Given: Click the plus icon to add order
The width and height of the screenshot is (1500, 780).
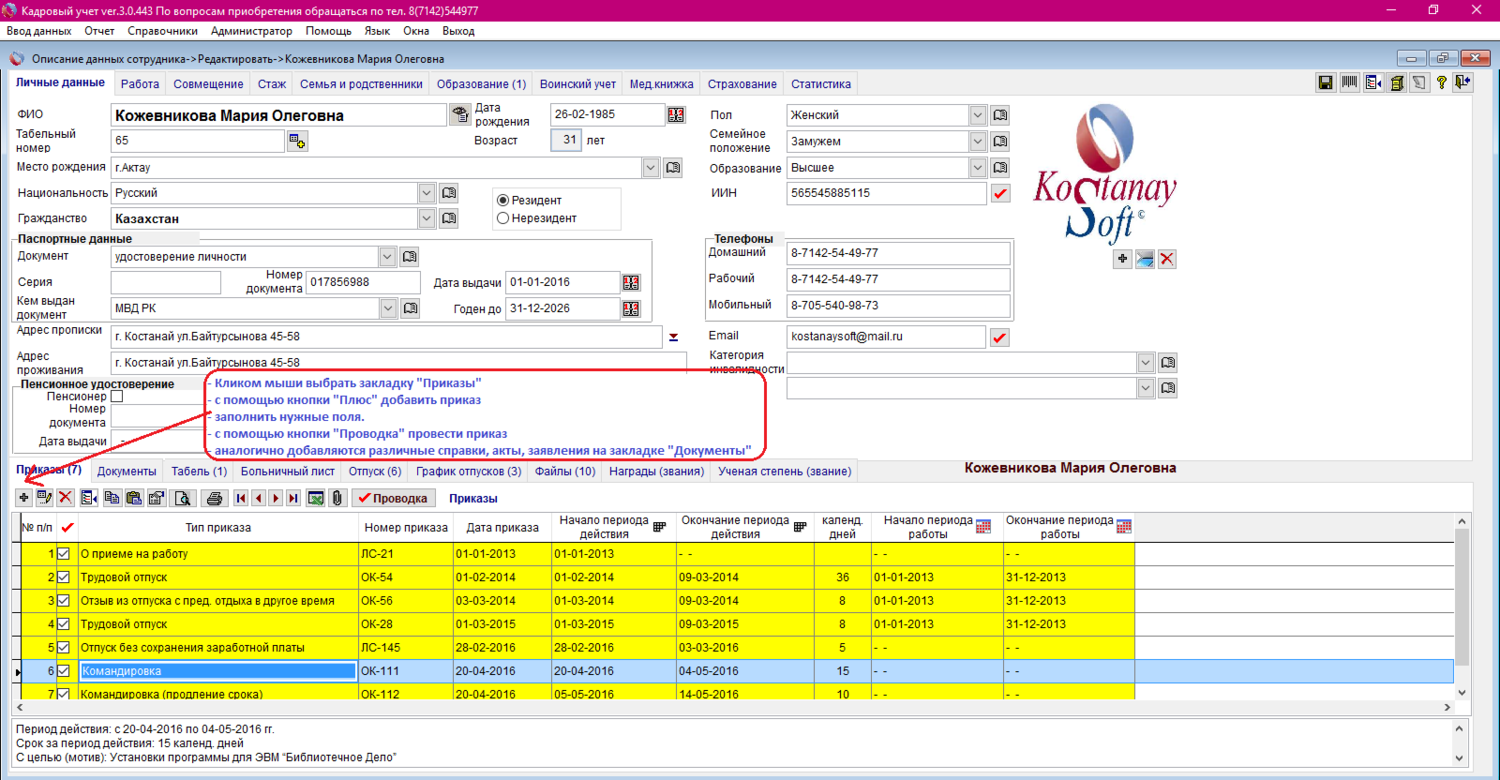Looking at the screenshot, I should pyautogui.click(x=24, y=498).
